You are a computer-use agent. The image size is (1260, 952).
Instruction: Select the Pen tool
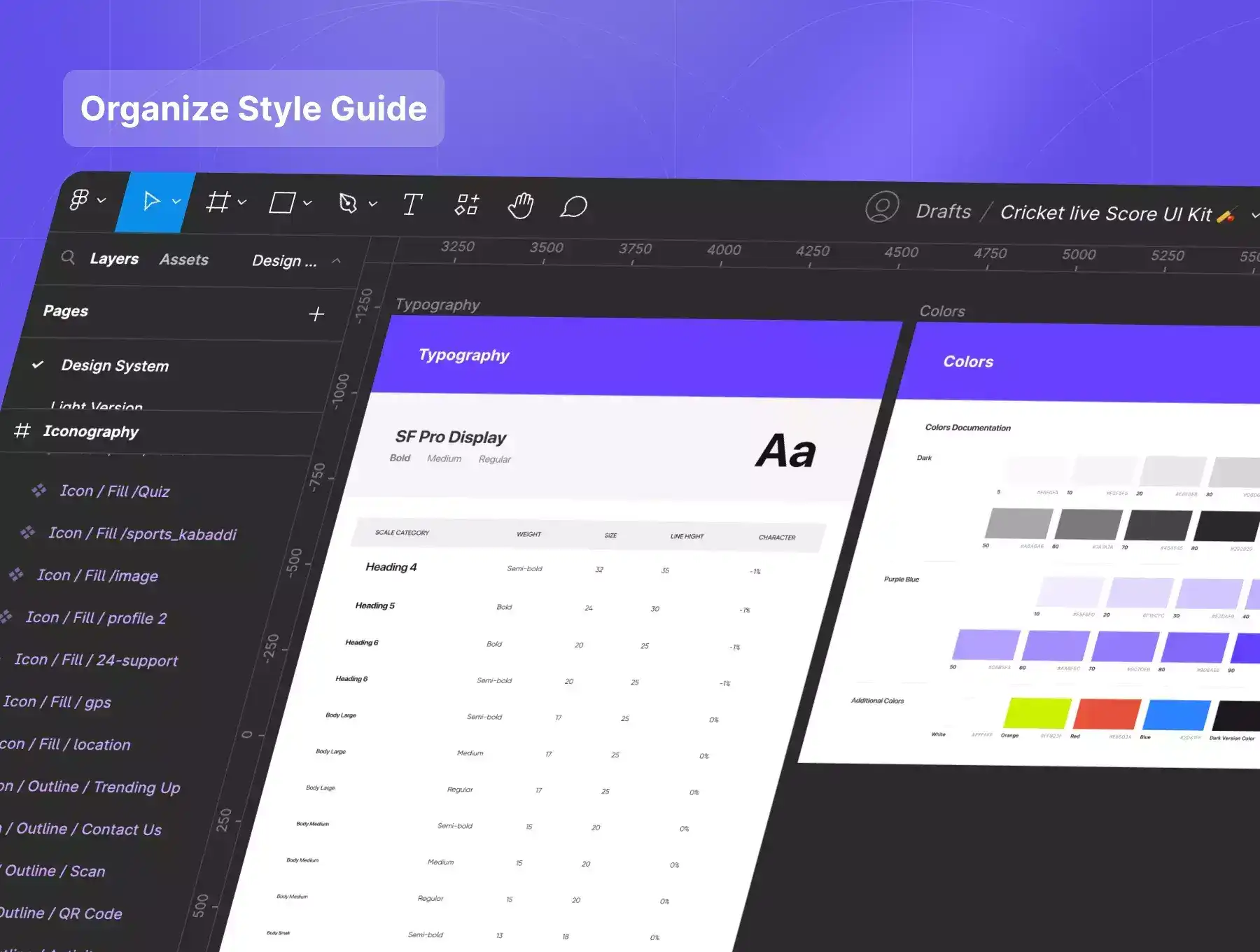coord(348,204)
